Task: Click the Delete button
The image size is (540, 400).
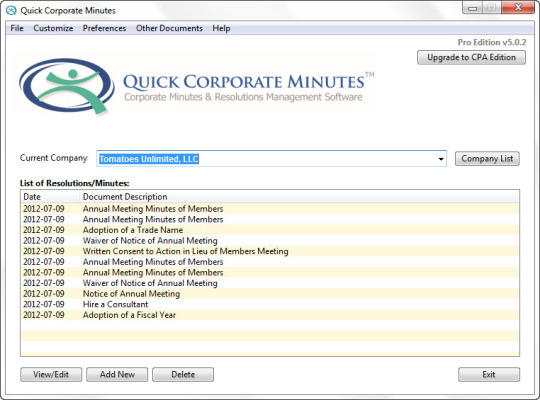Action: click(x=183, y=375)
